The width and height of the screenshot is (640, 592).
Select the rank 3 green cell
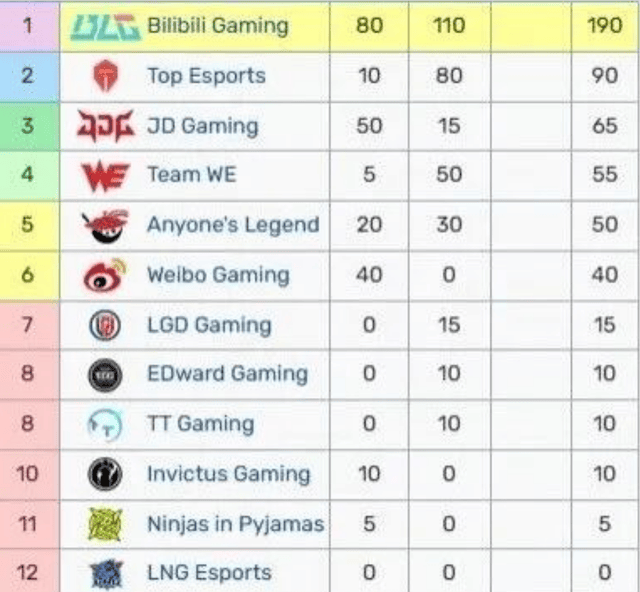click(x=29, y=127)
